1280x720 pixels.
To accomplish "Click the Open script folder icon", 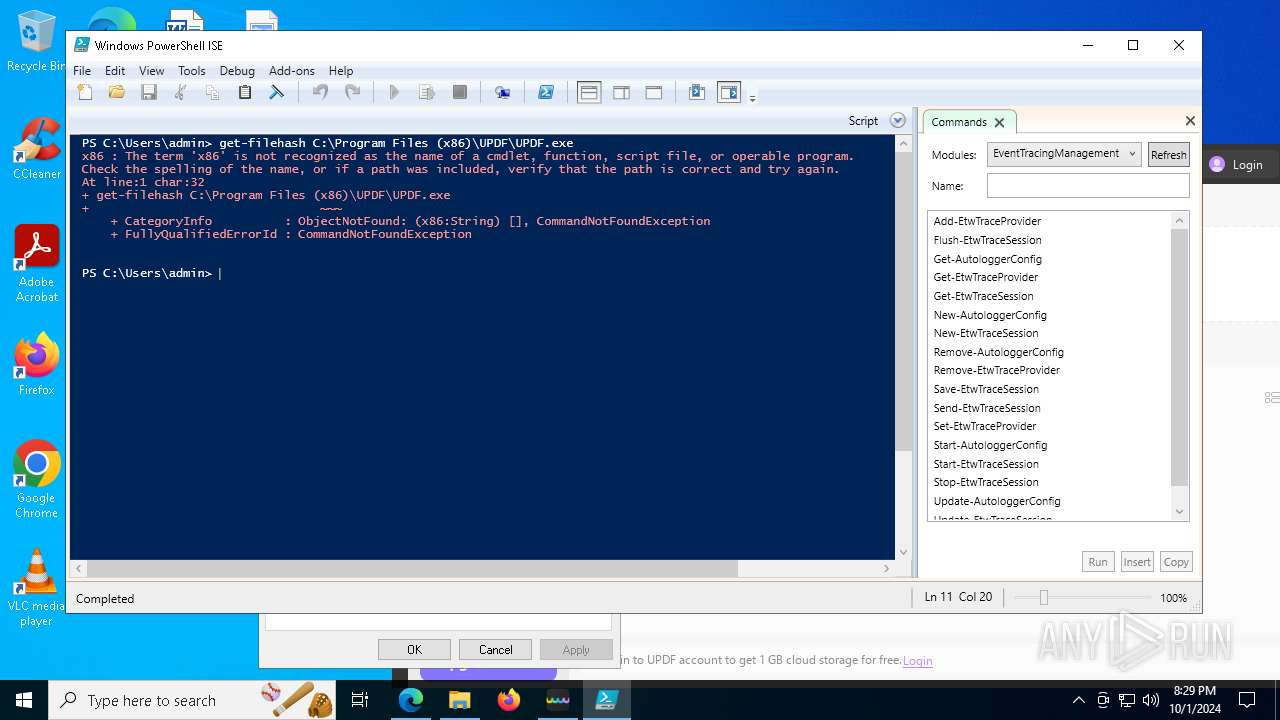I will click(117, 92).
